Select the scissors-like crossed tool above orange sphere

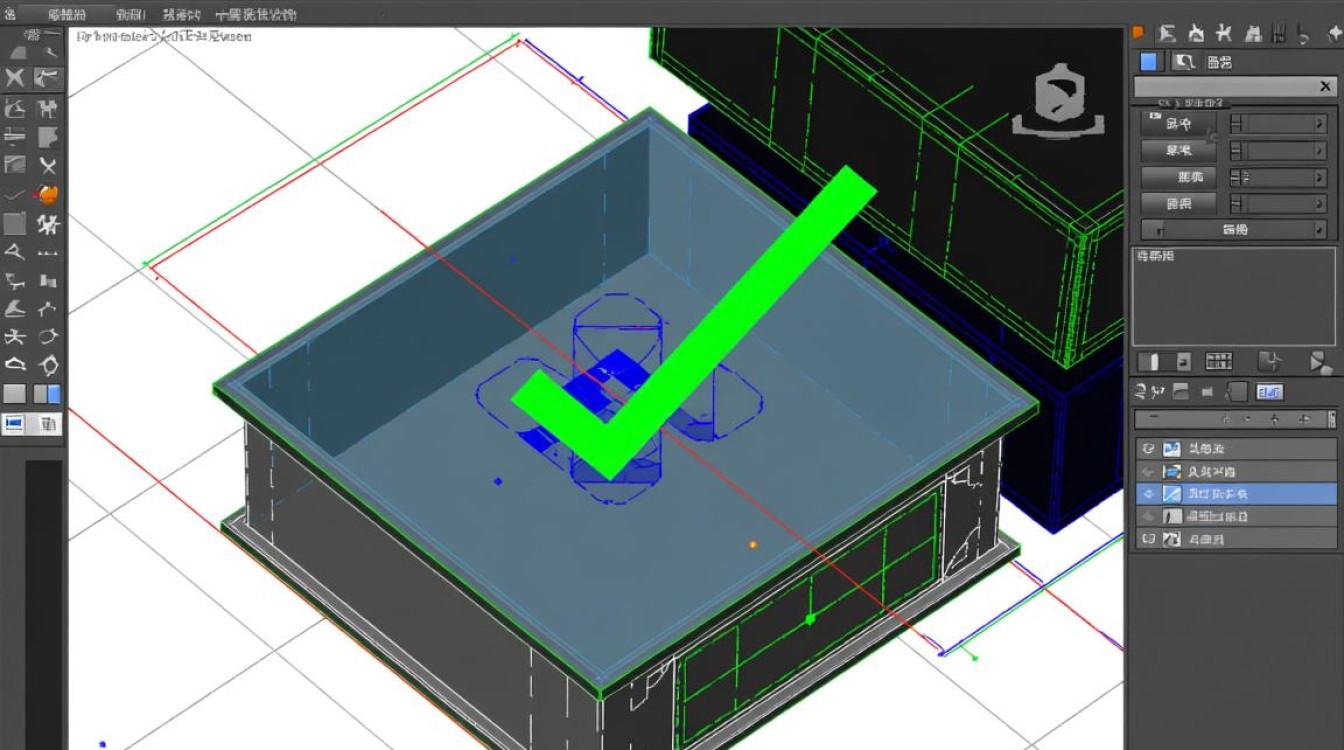point(47,165)
